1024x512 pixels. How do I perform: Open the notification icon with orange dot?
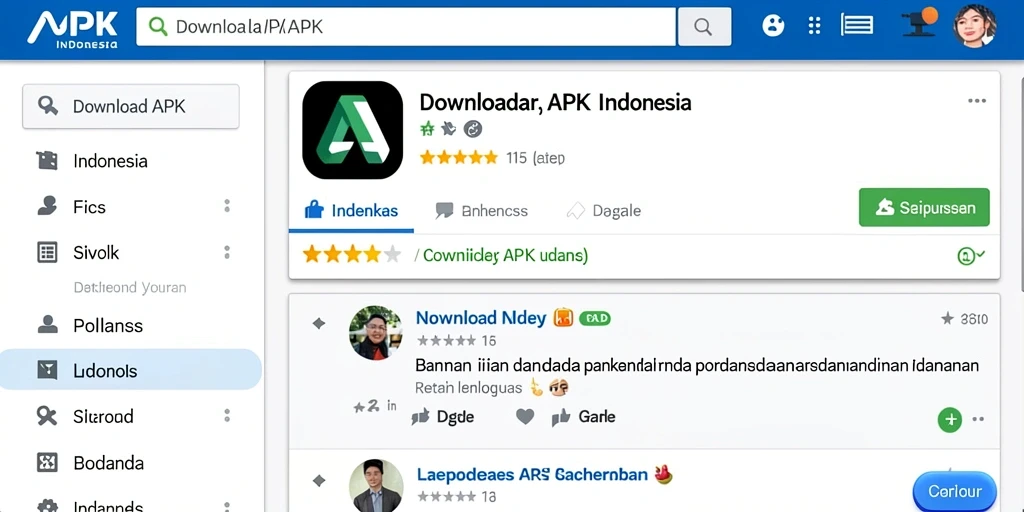(x=921, y=22)
